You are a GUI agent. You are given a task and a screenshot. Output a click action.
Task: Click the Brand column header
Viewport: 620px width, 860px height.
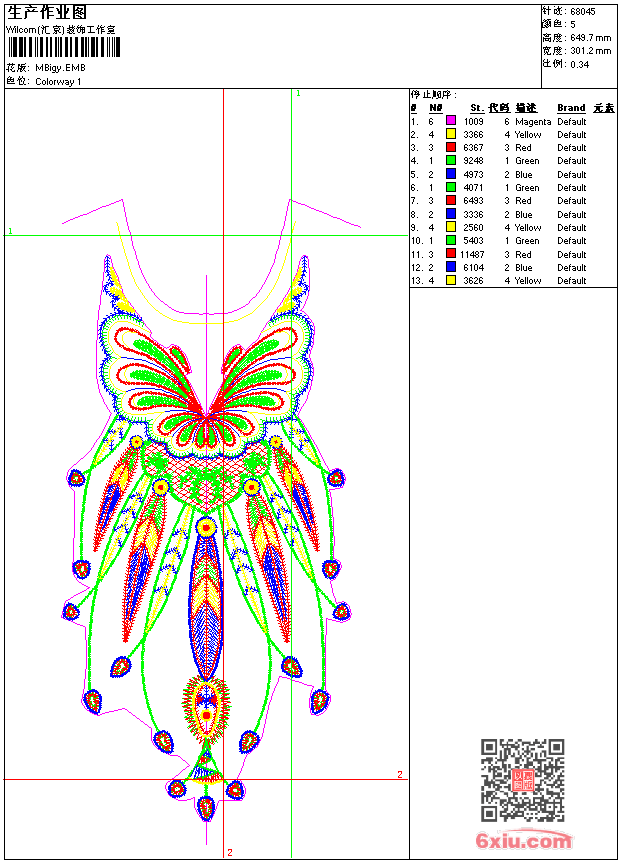tap(571, 108)
